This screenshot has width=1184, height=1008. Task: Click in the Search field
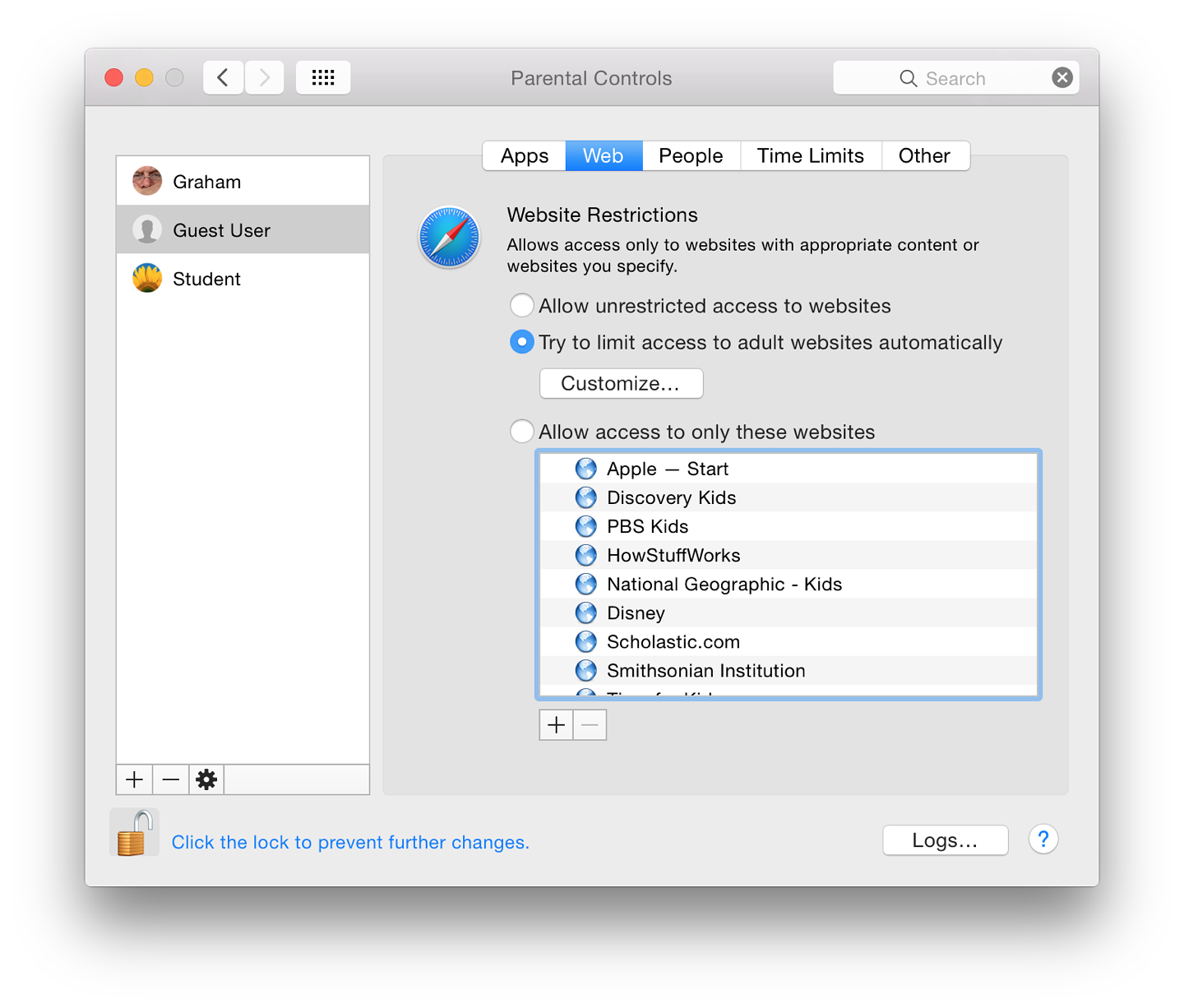tap(956, 78)
